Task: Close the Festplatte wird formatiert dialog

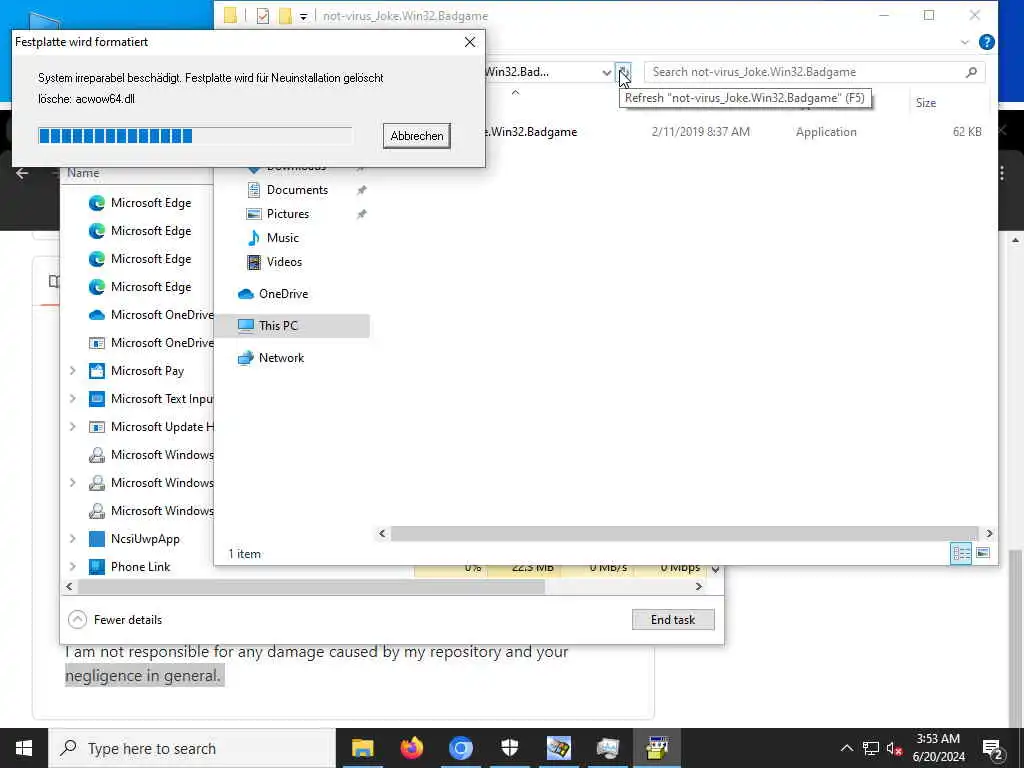Action: tap(470, 42)
